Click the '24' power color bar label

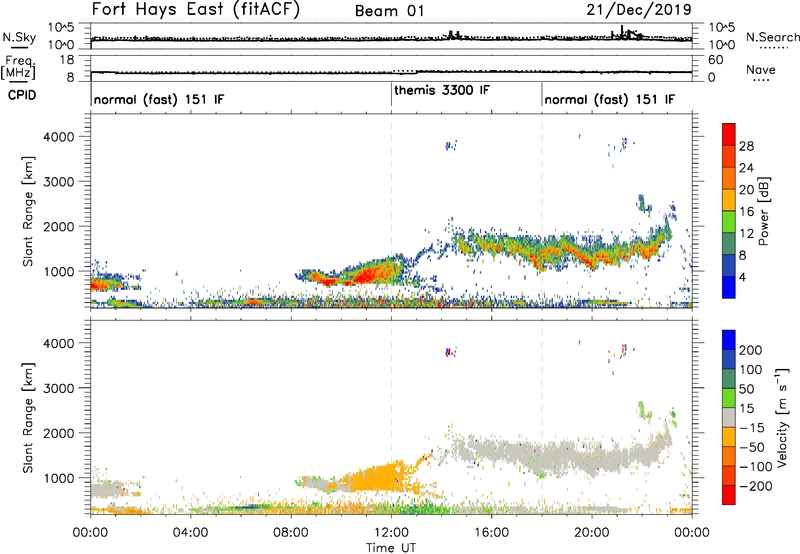[746, 168]
